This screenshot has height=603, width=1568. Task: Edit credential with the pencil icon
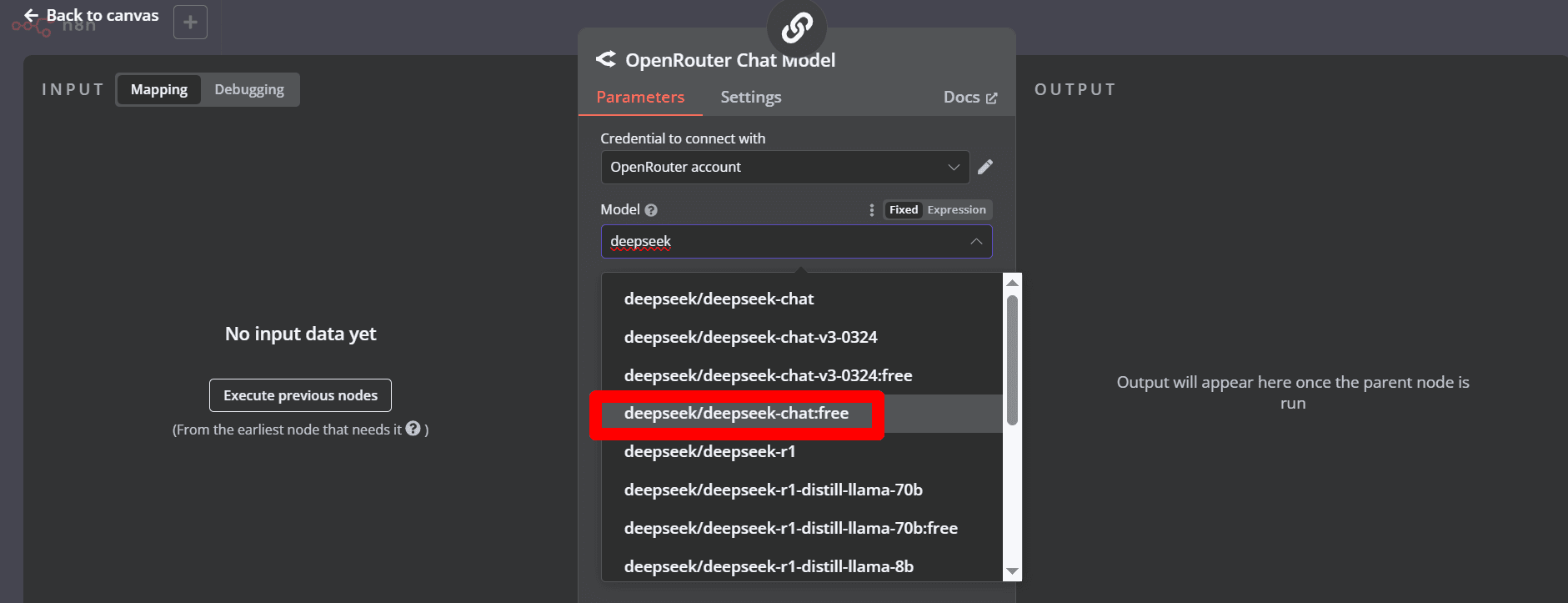click(x=985, y=167)
